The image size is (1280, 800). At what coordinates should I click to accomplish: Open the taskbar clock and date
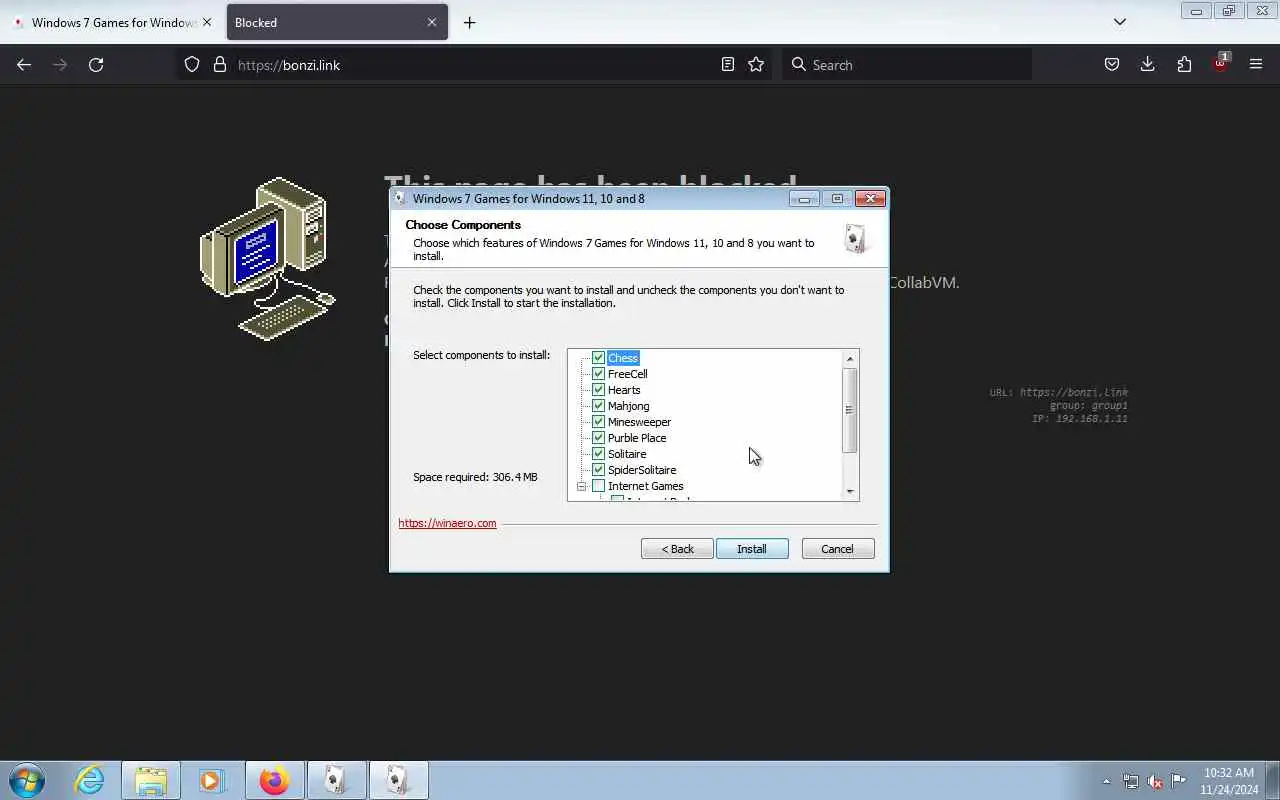point(1228,781)
